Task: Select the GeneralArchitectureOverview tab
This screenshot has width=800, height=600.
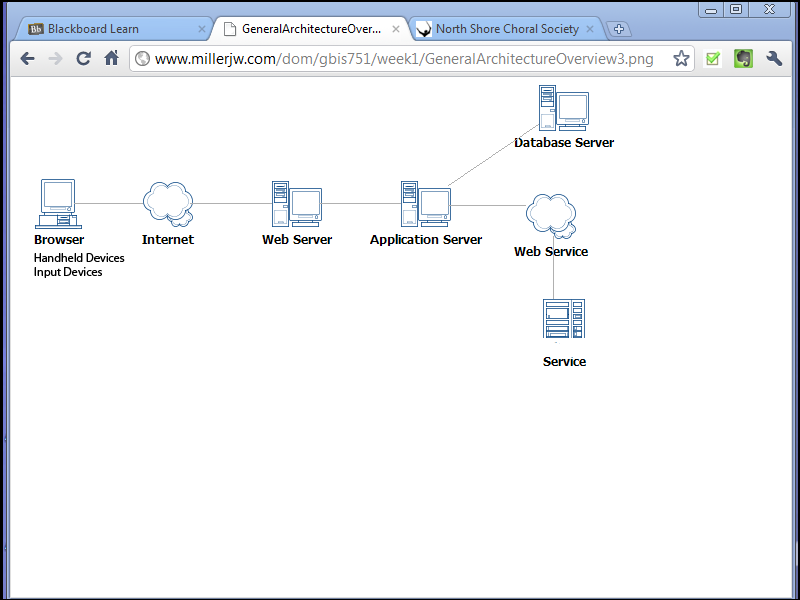Action: coord(310,29)
